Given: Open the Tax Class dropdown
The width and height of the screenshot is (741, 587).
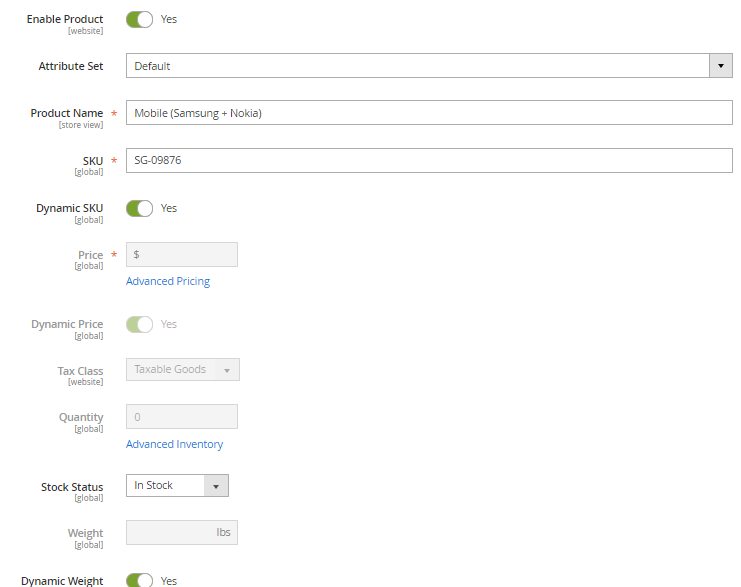Looking at the screenshot, I should point(183,370).
